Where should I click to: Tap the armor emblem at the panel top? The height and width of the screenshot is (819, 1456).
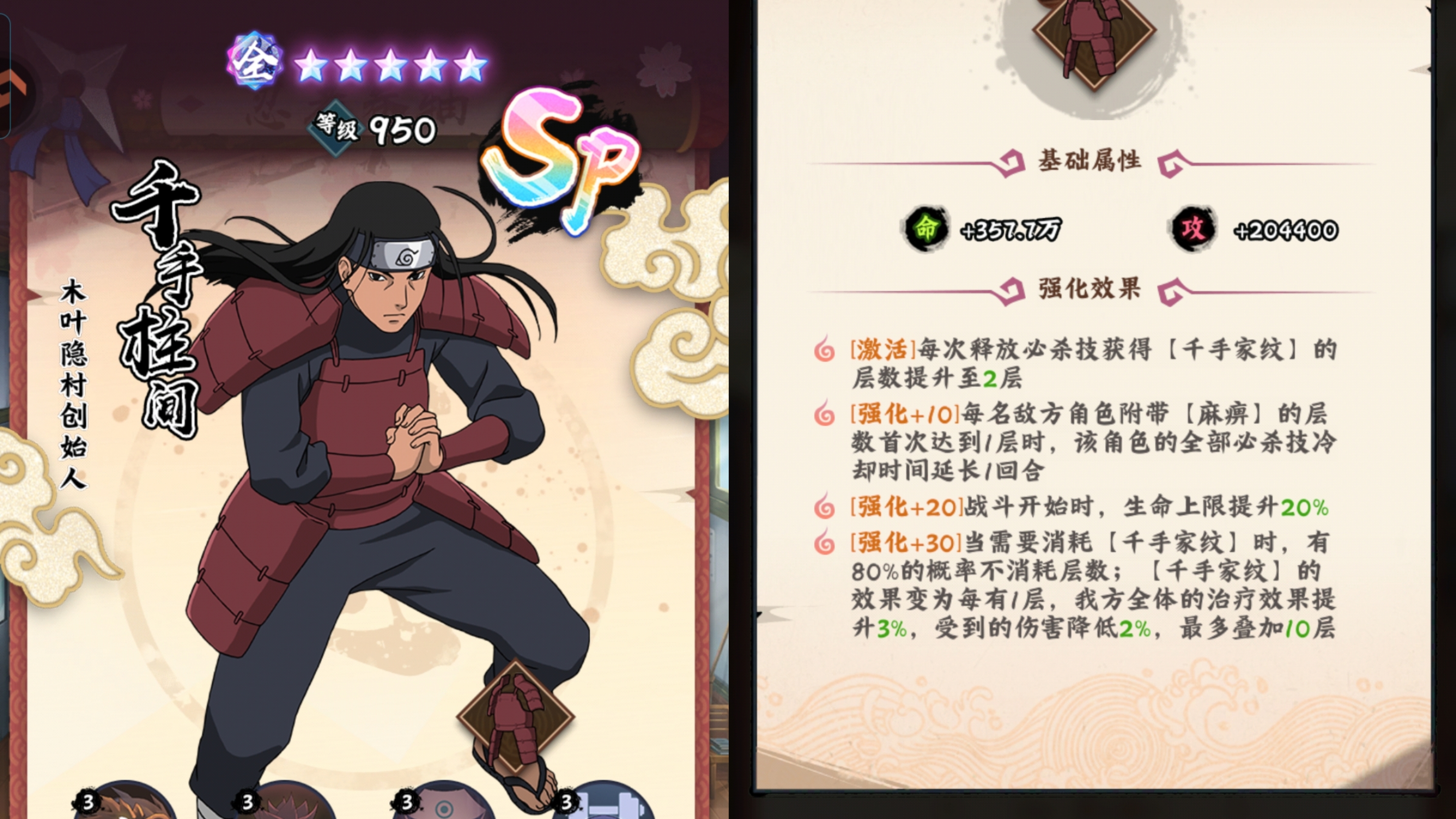1094,39
